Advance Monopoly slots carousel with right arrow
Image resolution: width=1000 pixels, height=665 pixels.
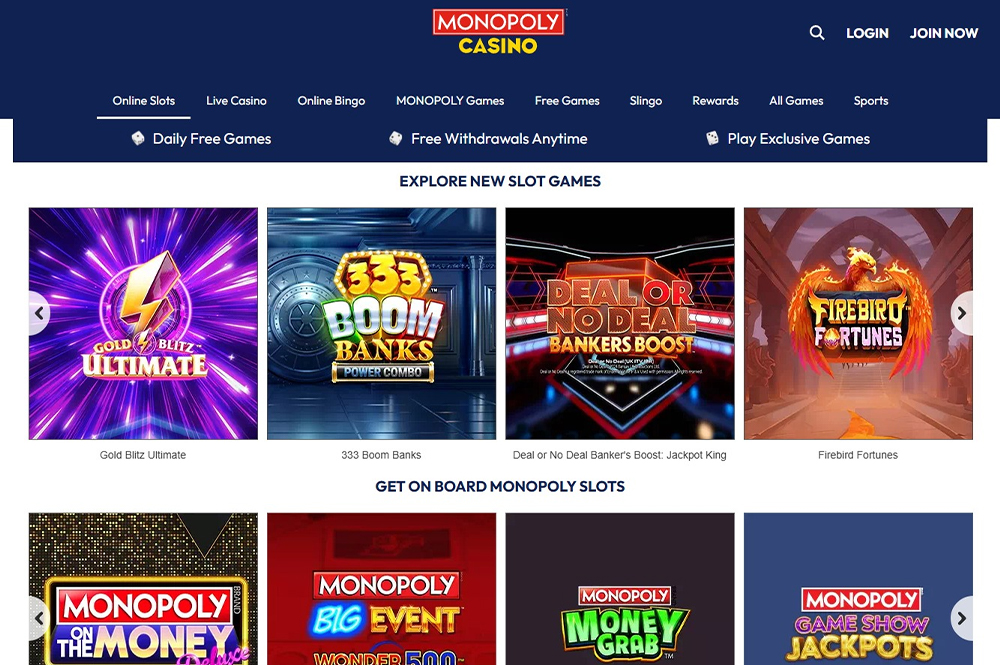point(962,618)
